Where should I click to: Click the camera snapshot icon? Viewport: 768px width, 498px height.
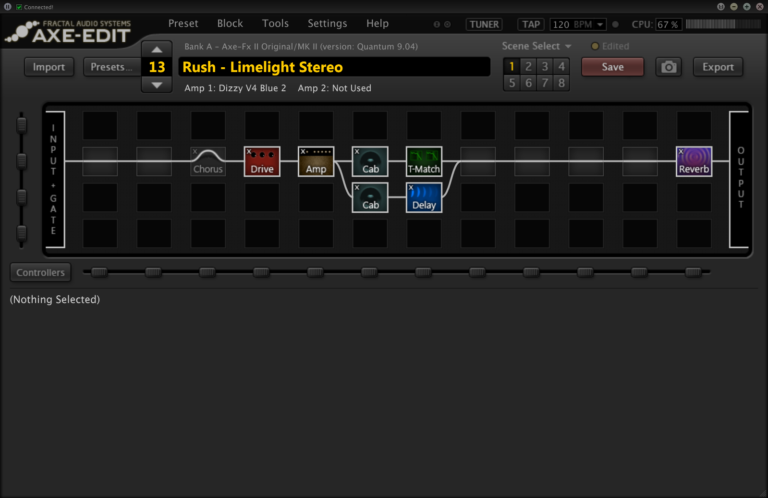pos(669,67)
